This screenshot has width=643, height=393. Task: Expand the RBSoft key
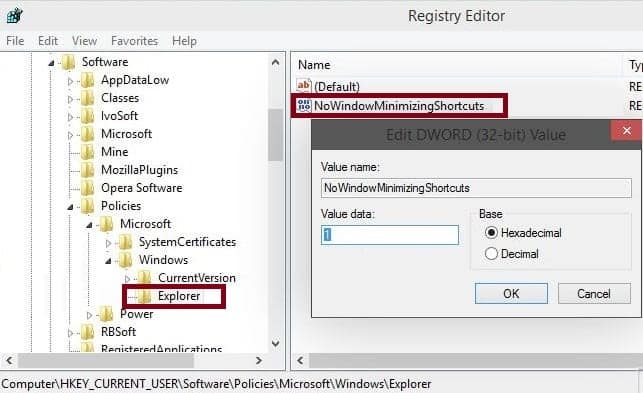pyautogui.click(x=70, y=333)
